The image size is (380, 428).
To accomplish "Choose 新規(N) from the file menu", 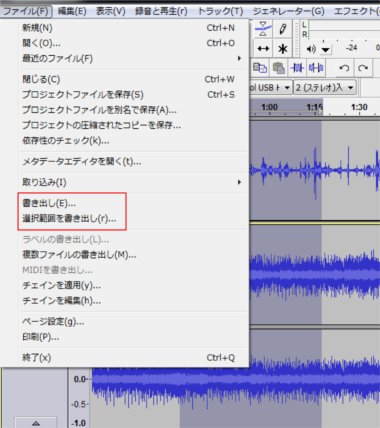I will [133, 28].
